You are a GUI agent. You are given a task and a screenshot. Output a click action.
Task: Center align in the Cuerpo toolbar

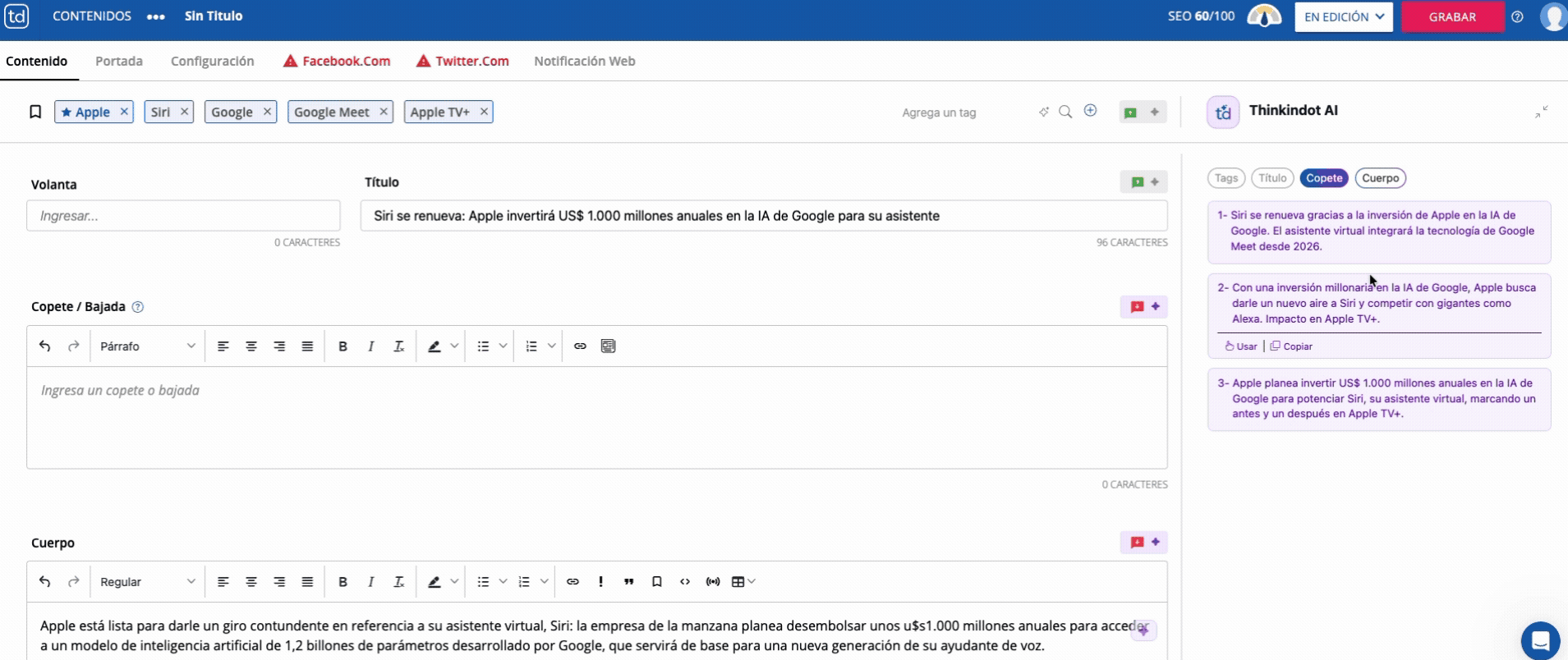coord(251,582)
